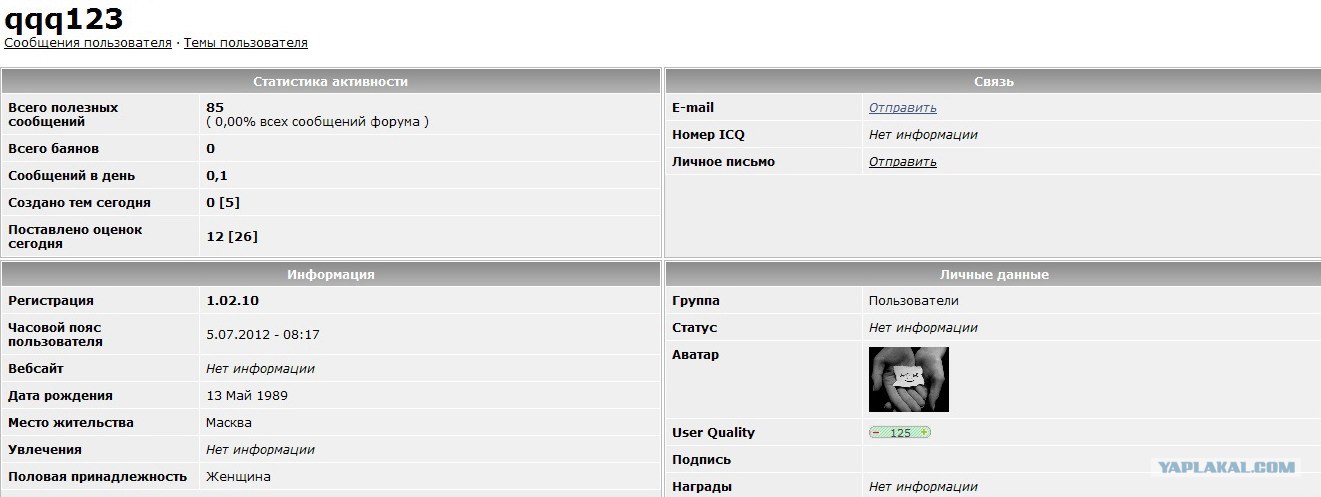This screenshot has height=497, width=1321.
Task: Click the Номер ICQ label
Action: coord(708,135)
